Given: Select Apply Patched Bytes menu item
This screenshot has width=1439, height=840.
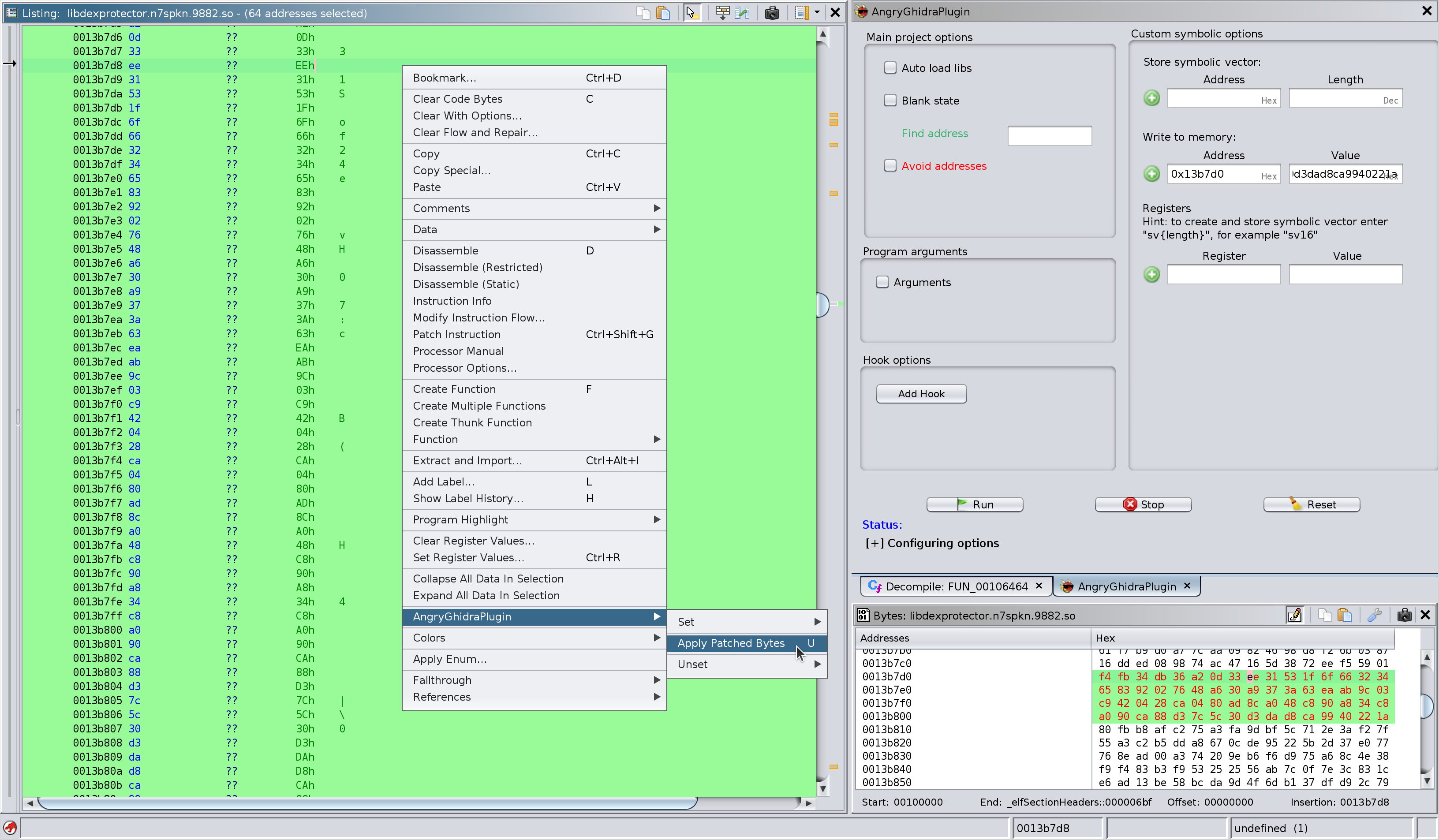Looking at the screenshot, I should tap(731, 643).
